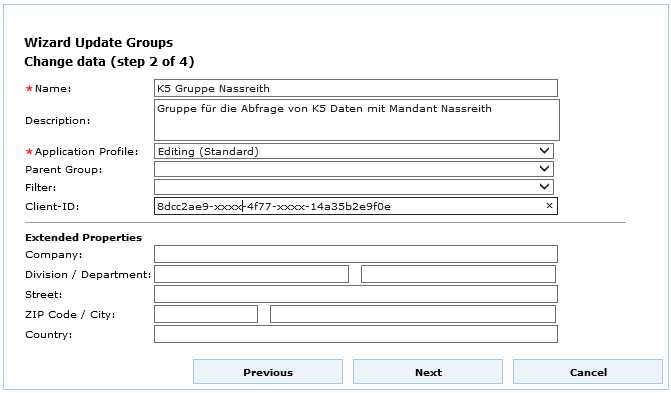Click the Country input field
The height and width of the screenshot is (393, 671).
click(x=356, y=334)
